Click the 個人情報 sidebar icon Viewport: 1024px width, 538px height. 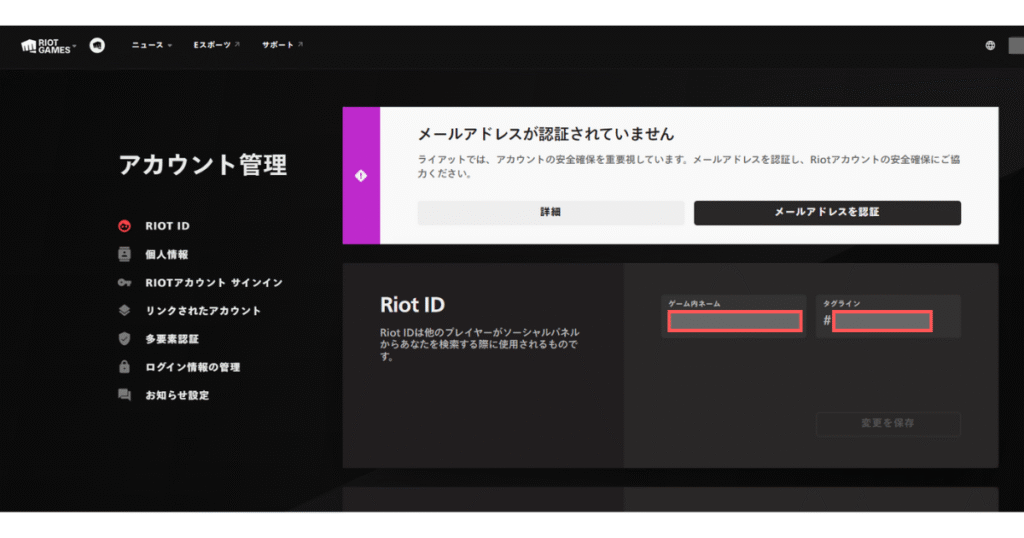[x=124, y=254]
